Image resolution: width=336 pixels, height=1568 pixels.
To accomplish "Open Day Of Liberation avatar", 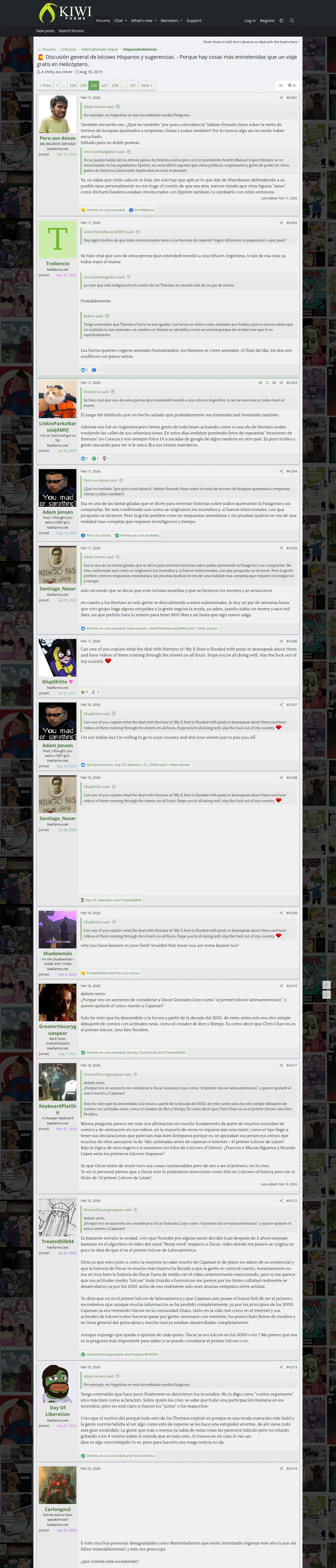I will [x=57, y=1383].
